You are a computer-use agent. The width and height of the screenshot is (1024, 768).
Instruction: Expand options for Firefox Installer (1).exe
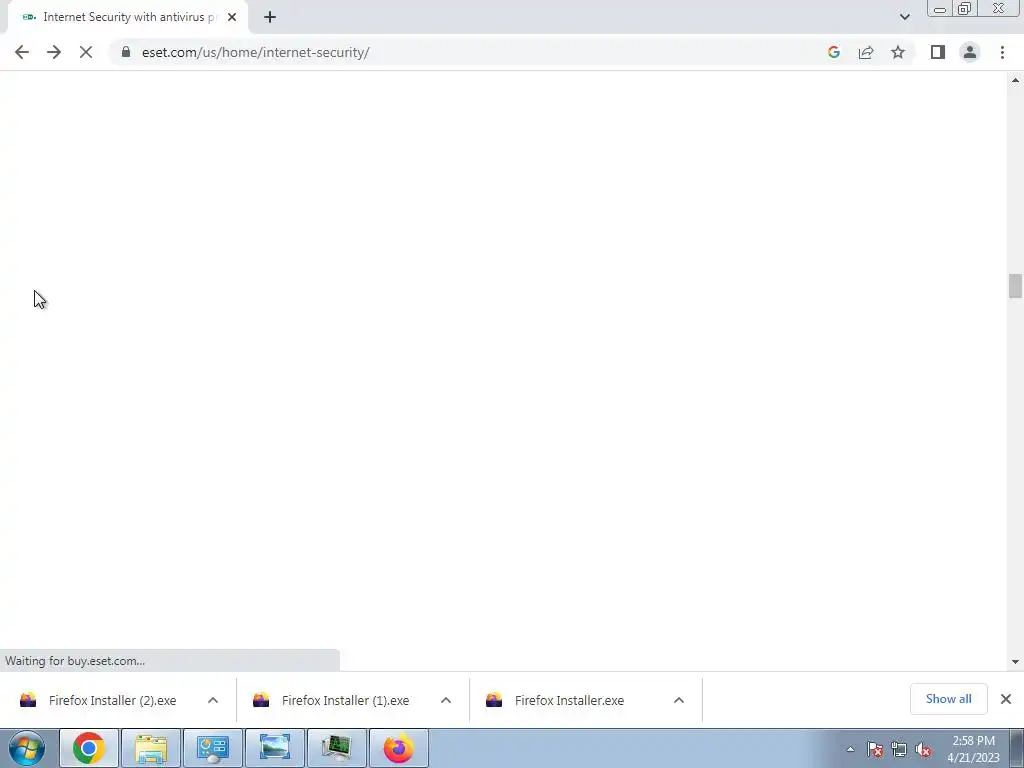coord(446,700)
